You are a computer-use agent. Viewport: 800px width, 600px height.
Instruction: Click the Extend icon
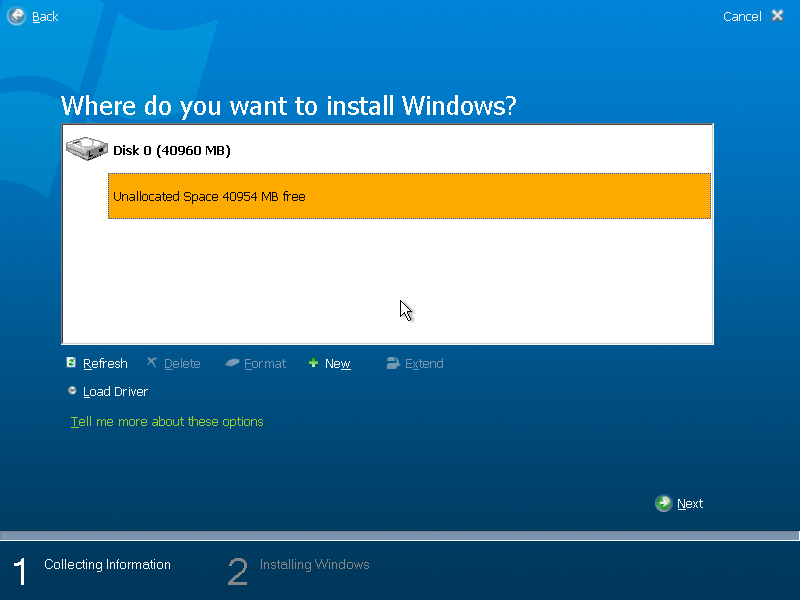click(x=393, y=363)
